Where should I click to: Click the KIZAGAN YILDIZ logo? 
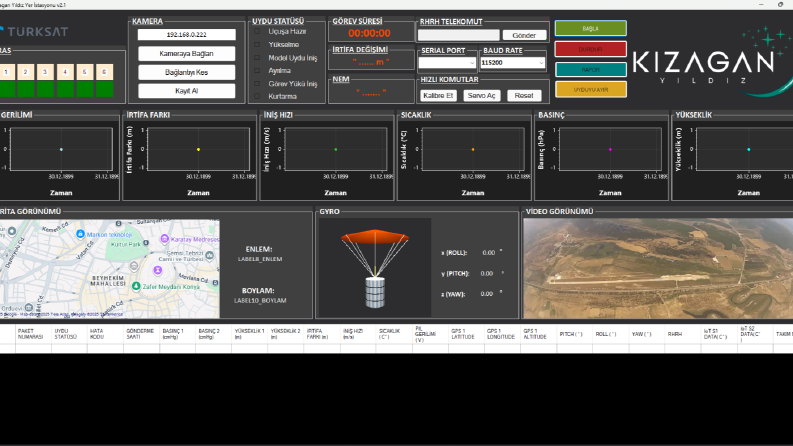711,62
